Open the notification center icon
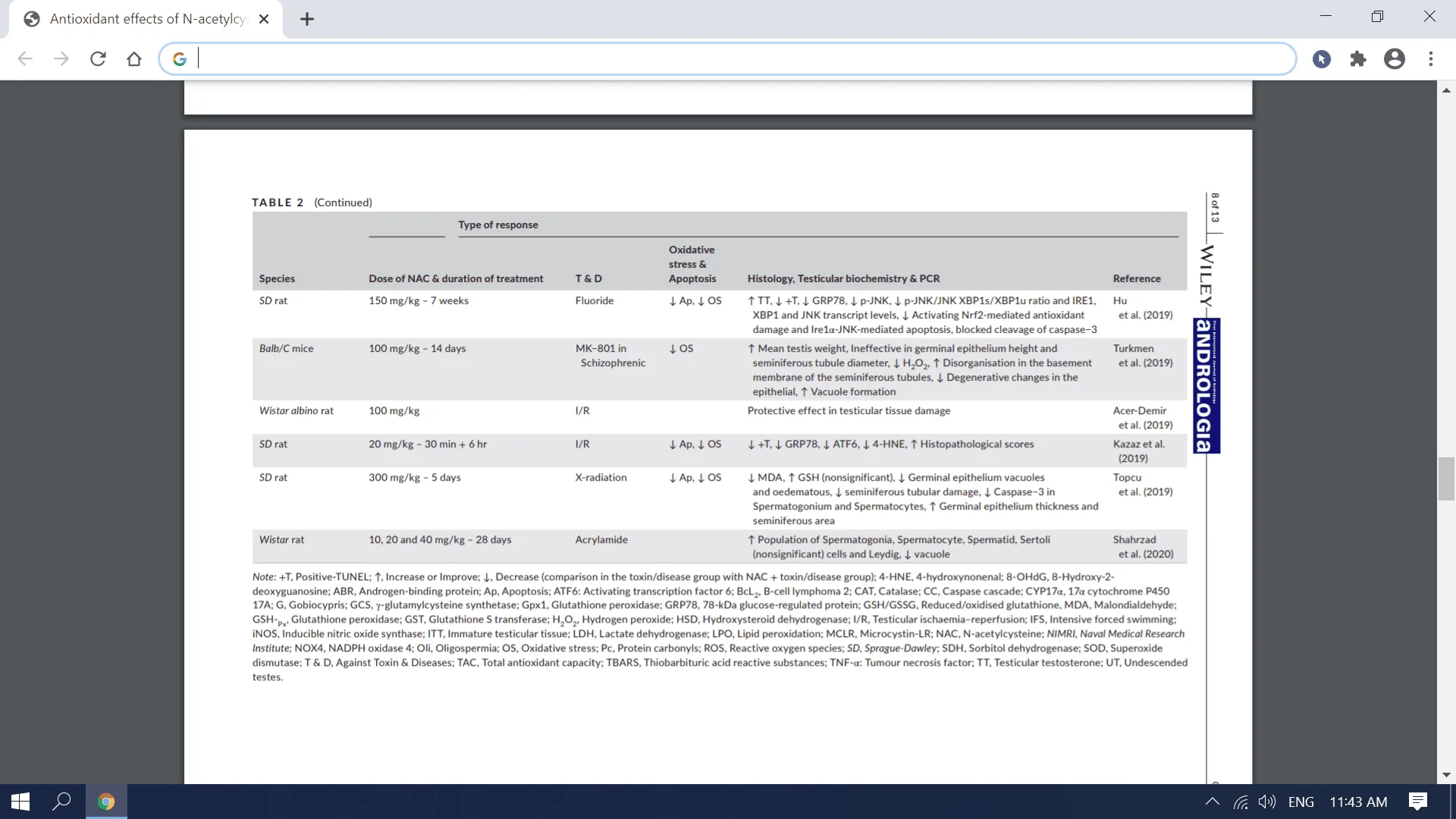 (1417, 802)
